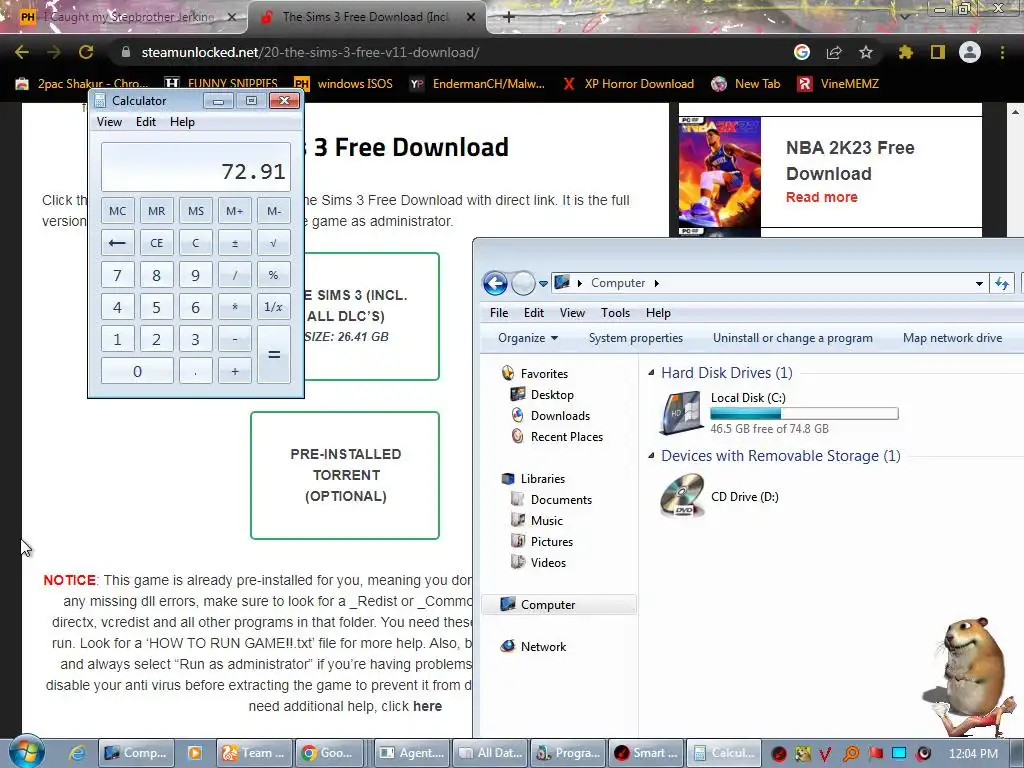
Task: Click Map network drive in Explorer
Action: click(x=952, y=338)
